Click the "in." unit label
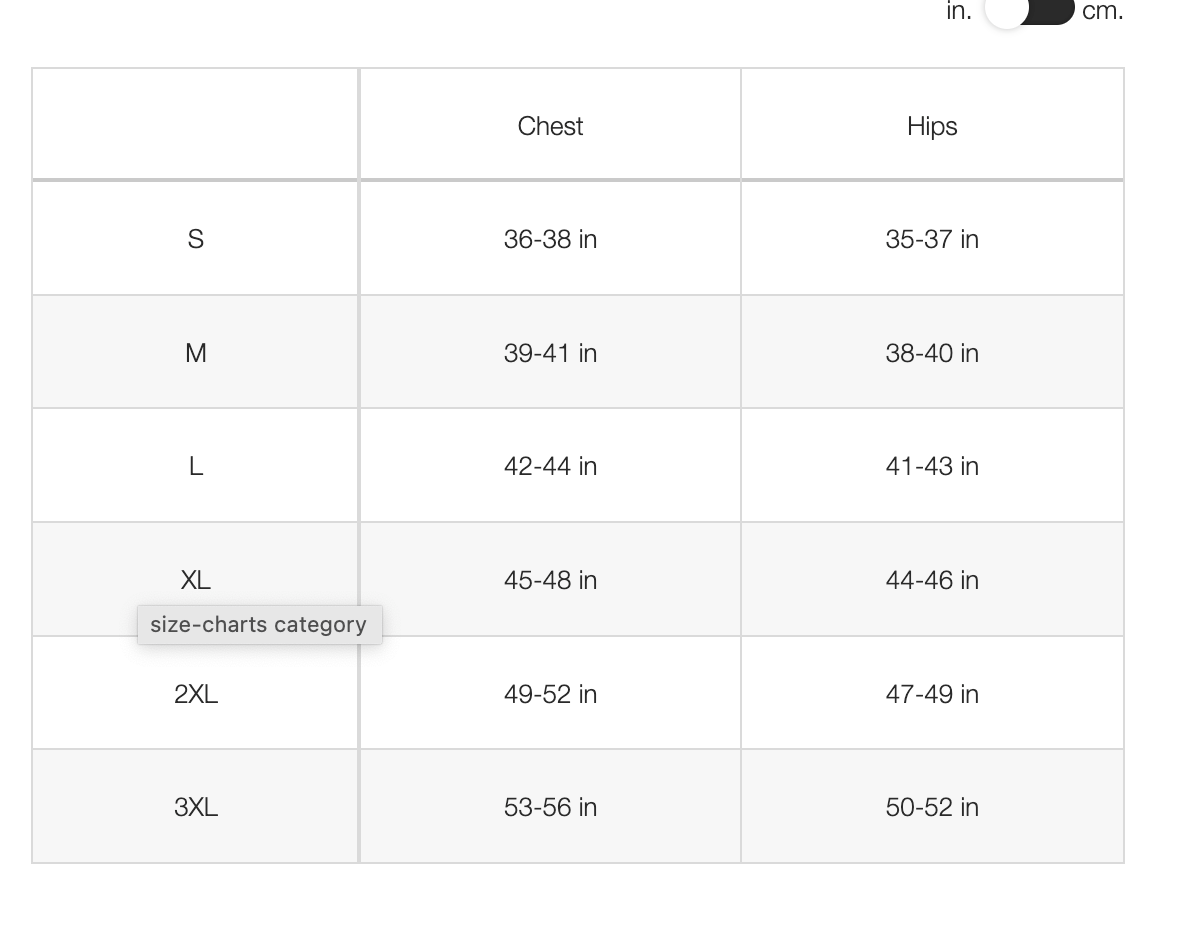 pyautogui.click(x=958, y=11)
